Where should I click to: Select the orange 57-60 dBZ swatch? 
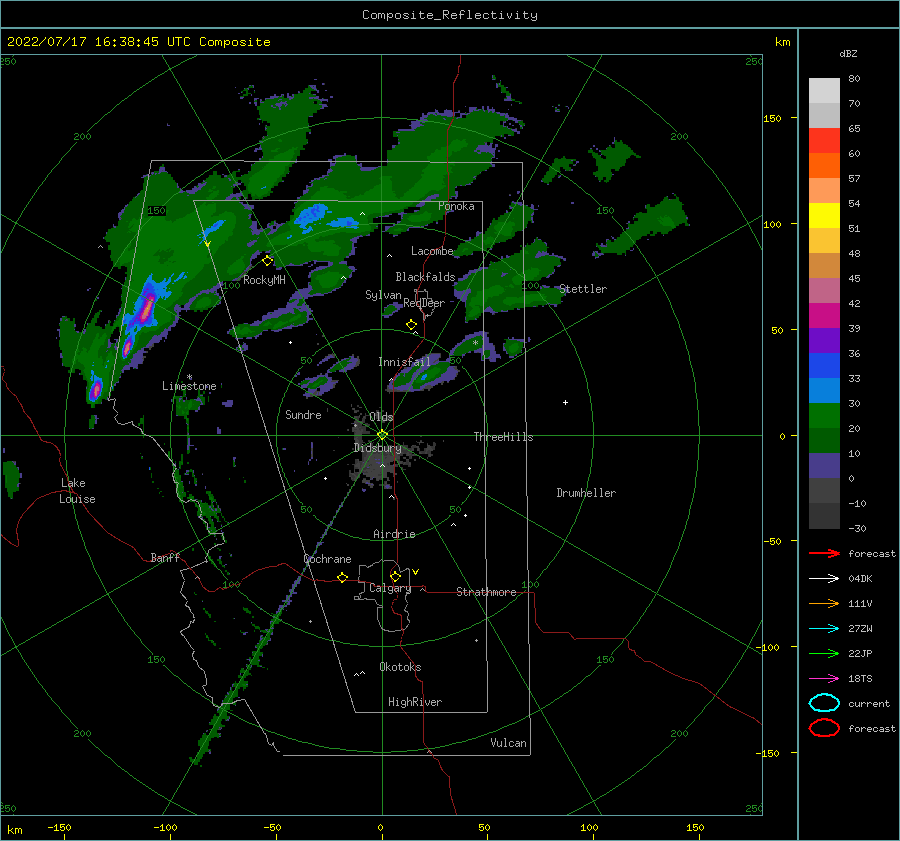[x=824, y=166]
